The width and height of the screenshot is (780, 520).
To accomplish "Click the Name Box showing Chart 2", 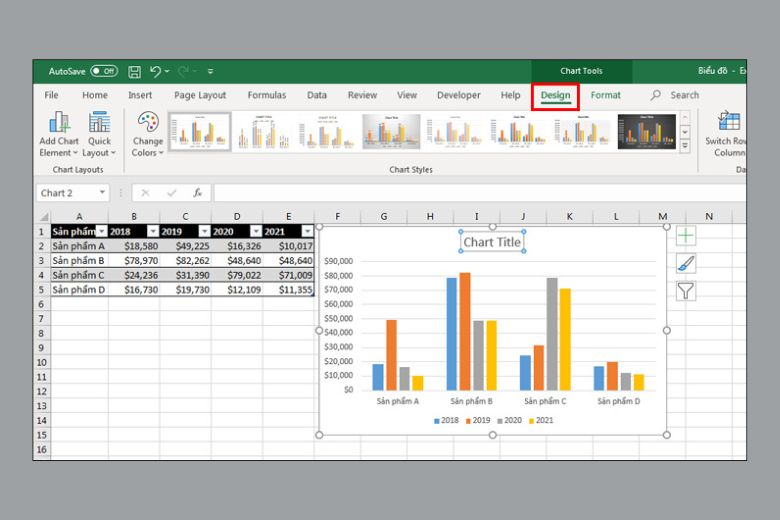I will pos(67,193).
